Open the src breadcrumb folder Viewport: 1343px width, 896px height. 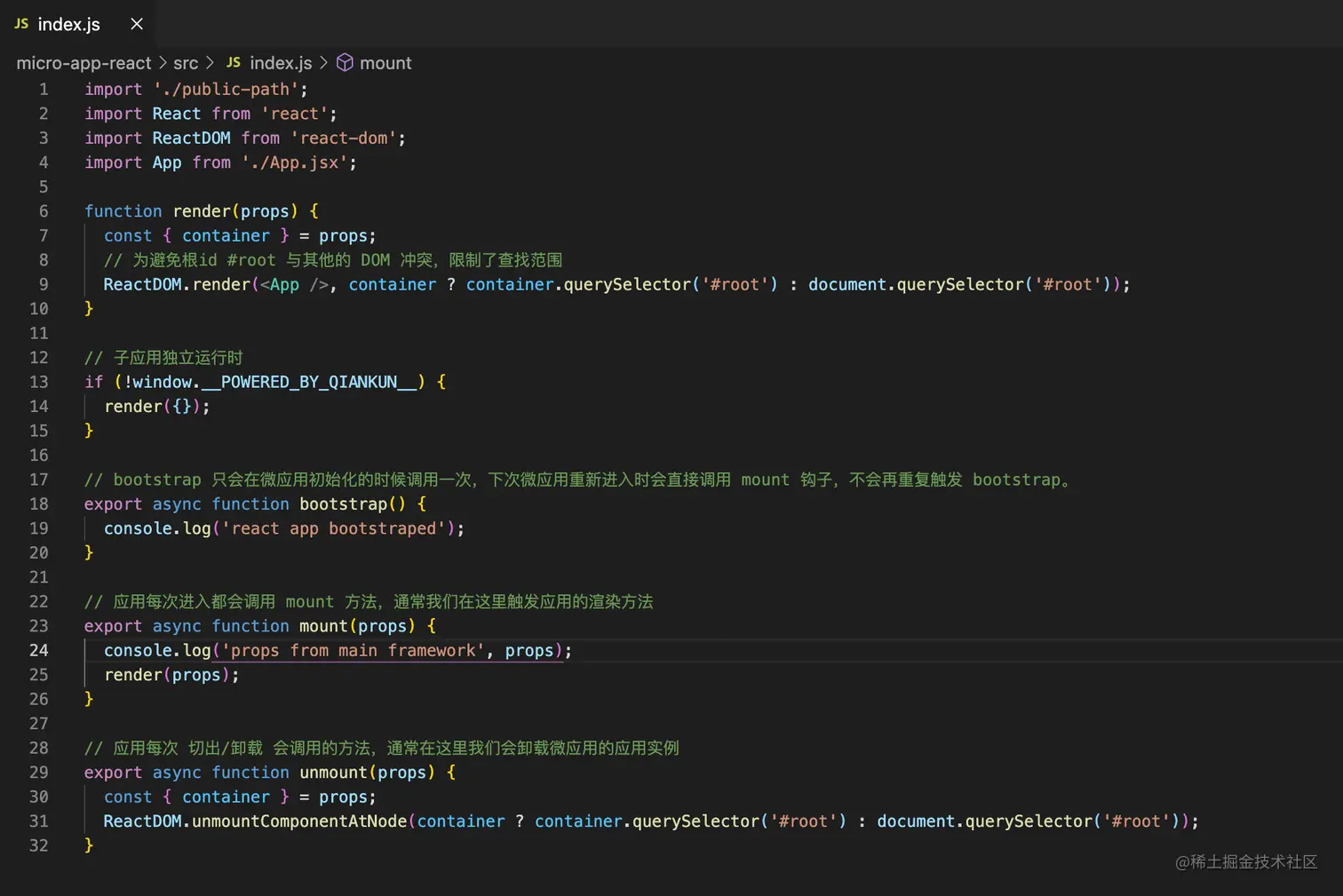tap(186, 63)
